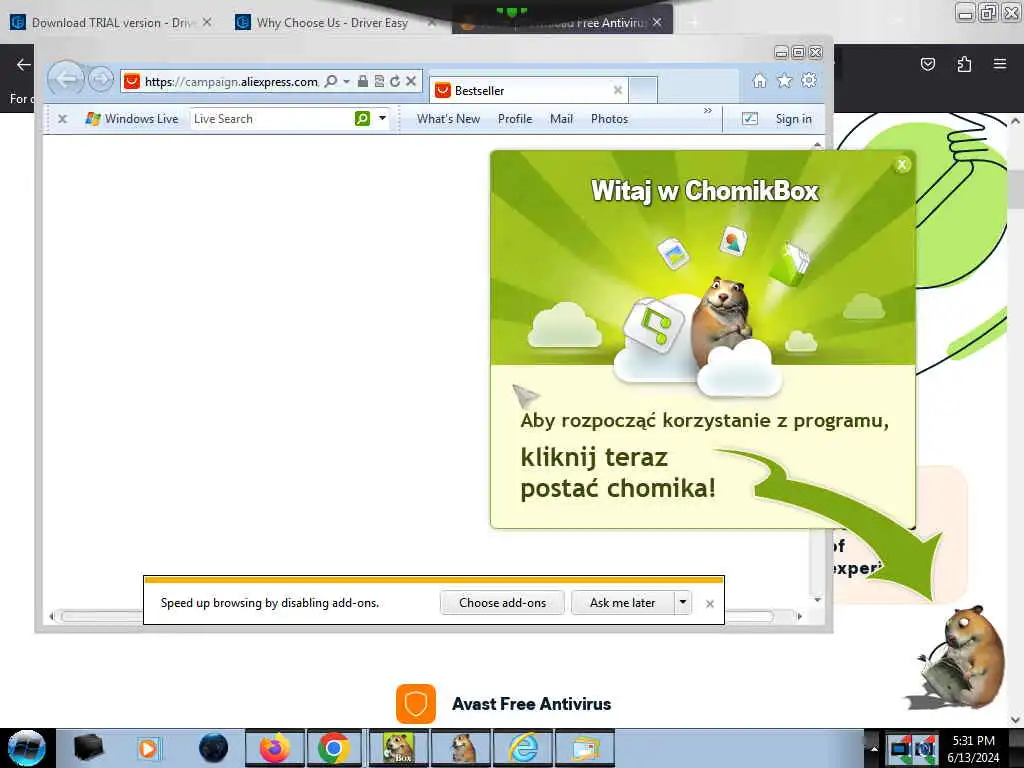
Task: Close the ChomikBox welcome popup
Action: [x=902, y=165]
